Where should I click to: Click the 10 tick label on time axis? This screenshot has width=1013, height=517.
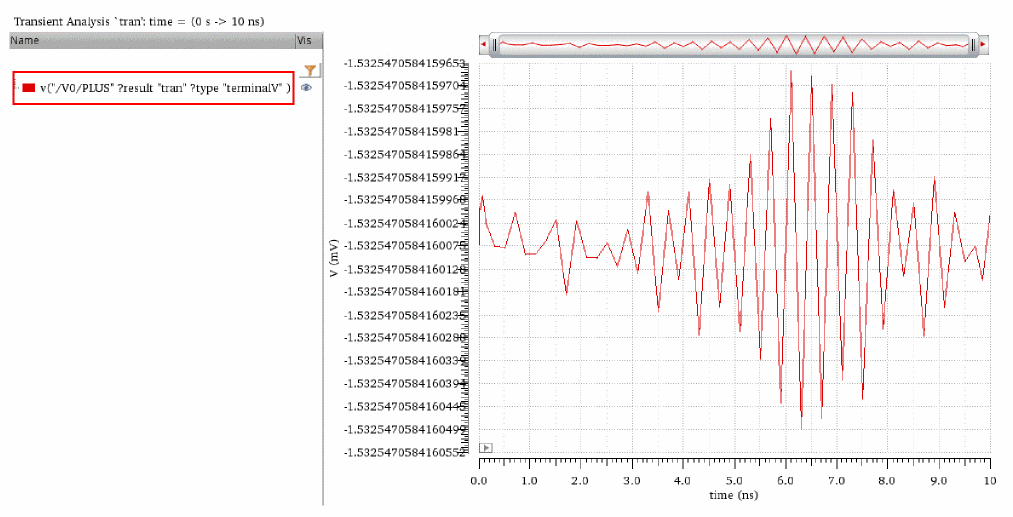tap(990, 481)
